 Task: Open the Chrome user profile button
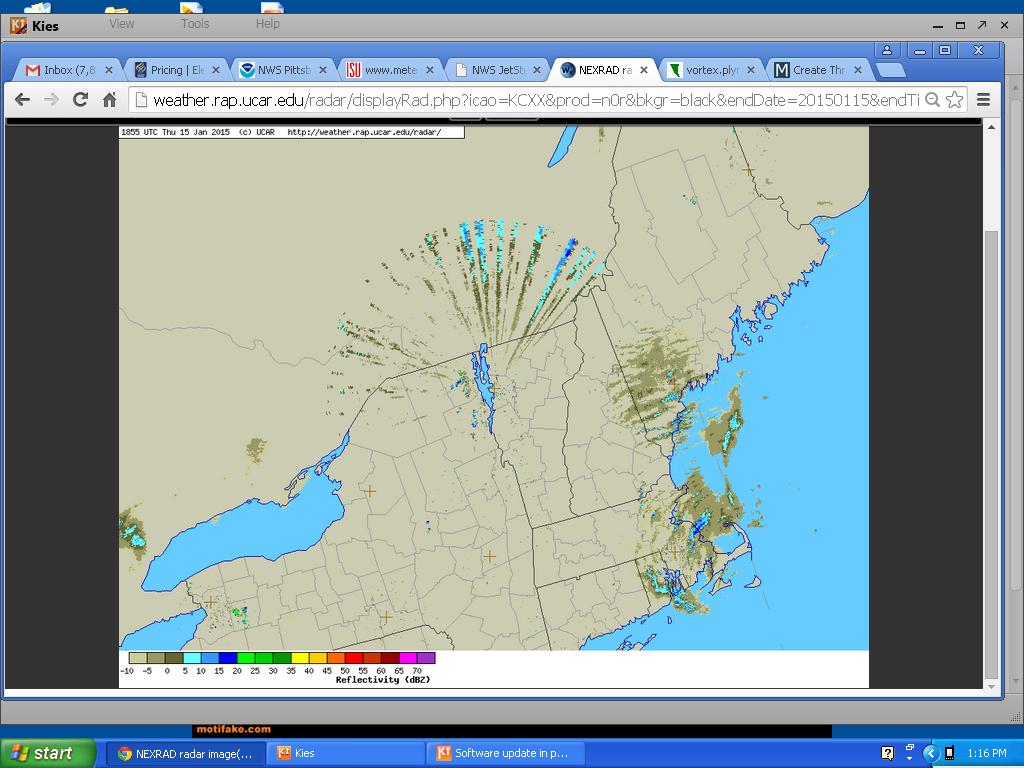pos(886,50)
